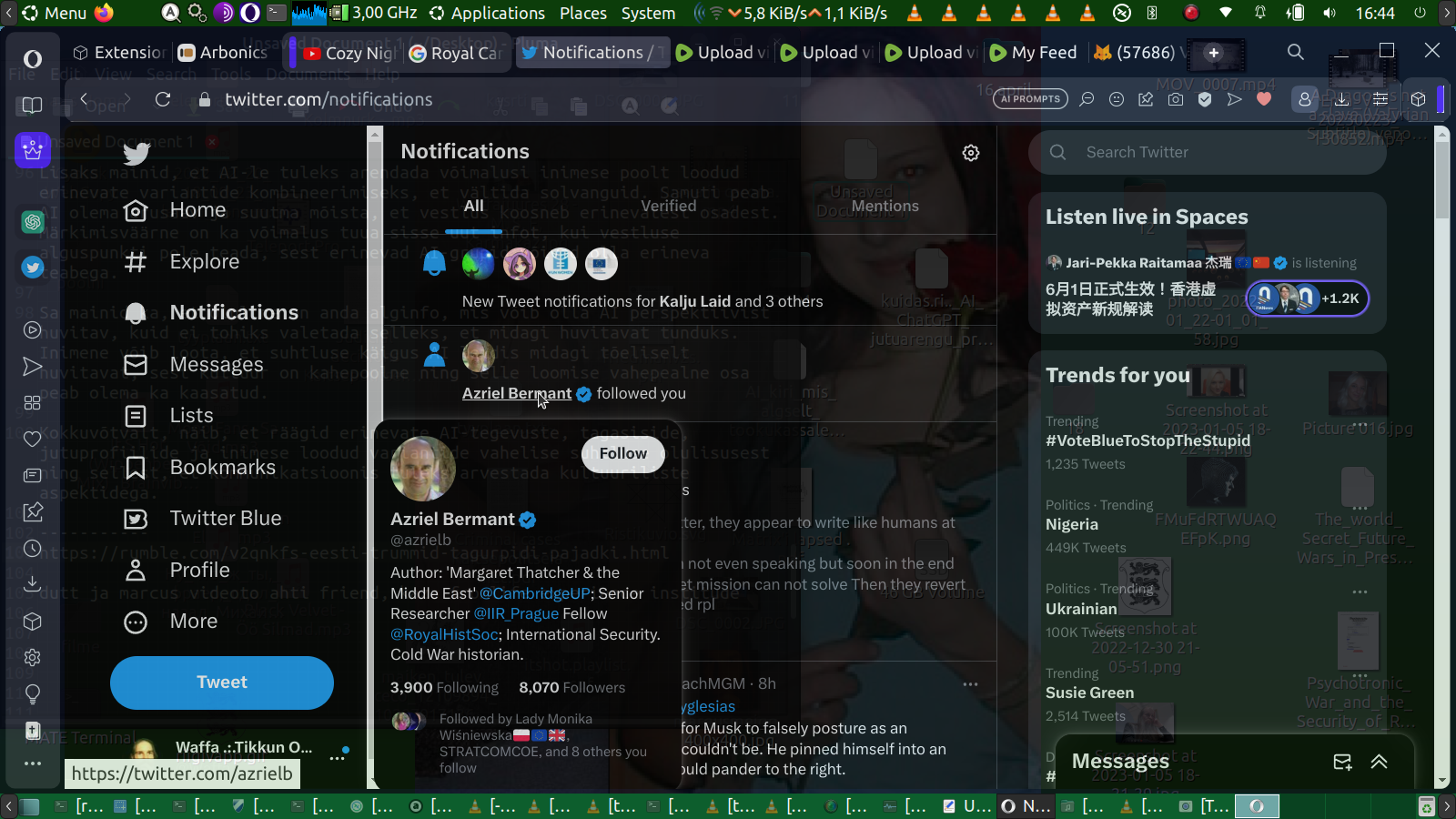Click the sidebar heart (Bookmarks) icon
Viewport: 1456px width, 819px height.
tap(33, 439)
